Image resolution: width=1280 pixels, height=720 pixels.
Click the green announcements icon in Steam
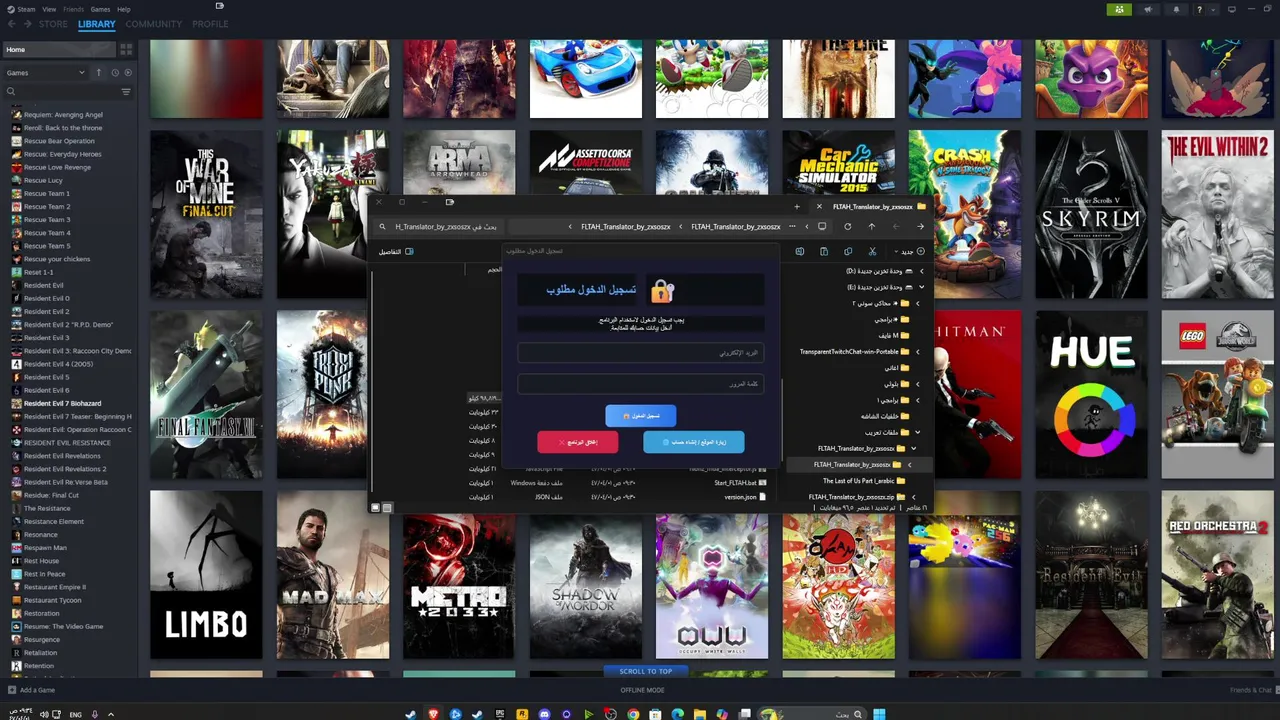[1119, 9]
